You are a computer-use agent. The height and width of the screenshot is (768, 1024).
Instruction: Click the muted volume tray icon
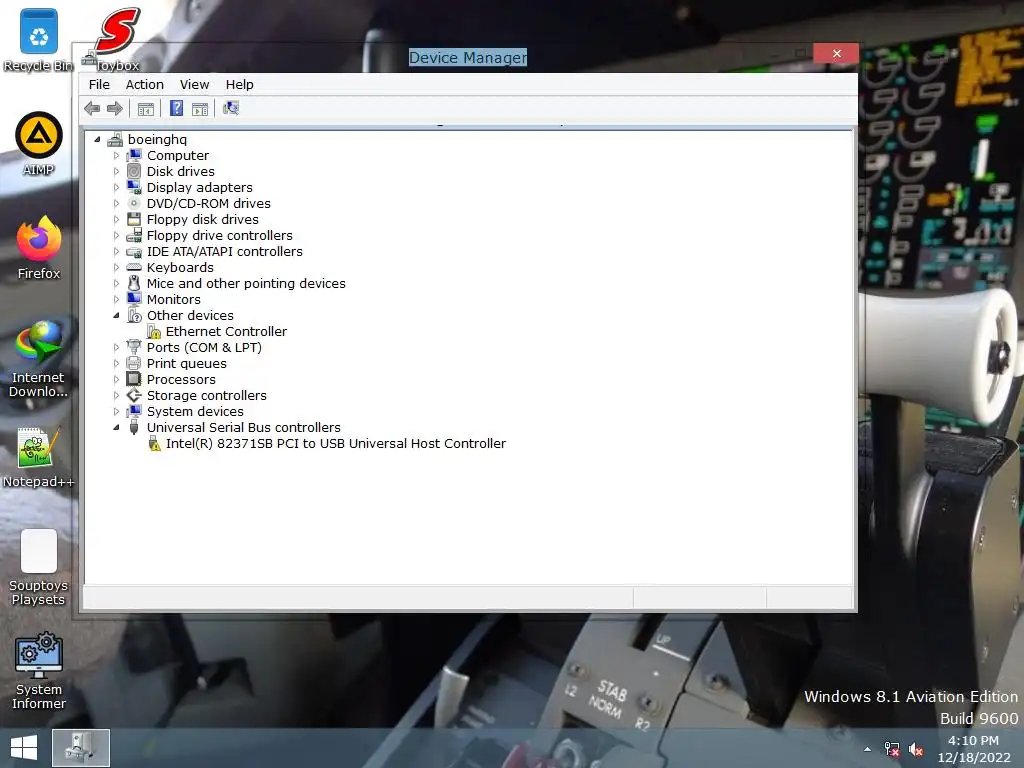(916, 749)
